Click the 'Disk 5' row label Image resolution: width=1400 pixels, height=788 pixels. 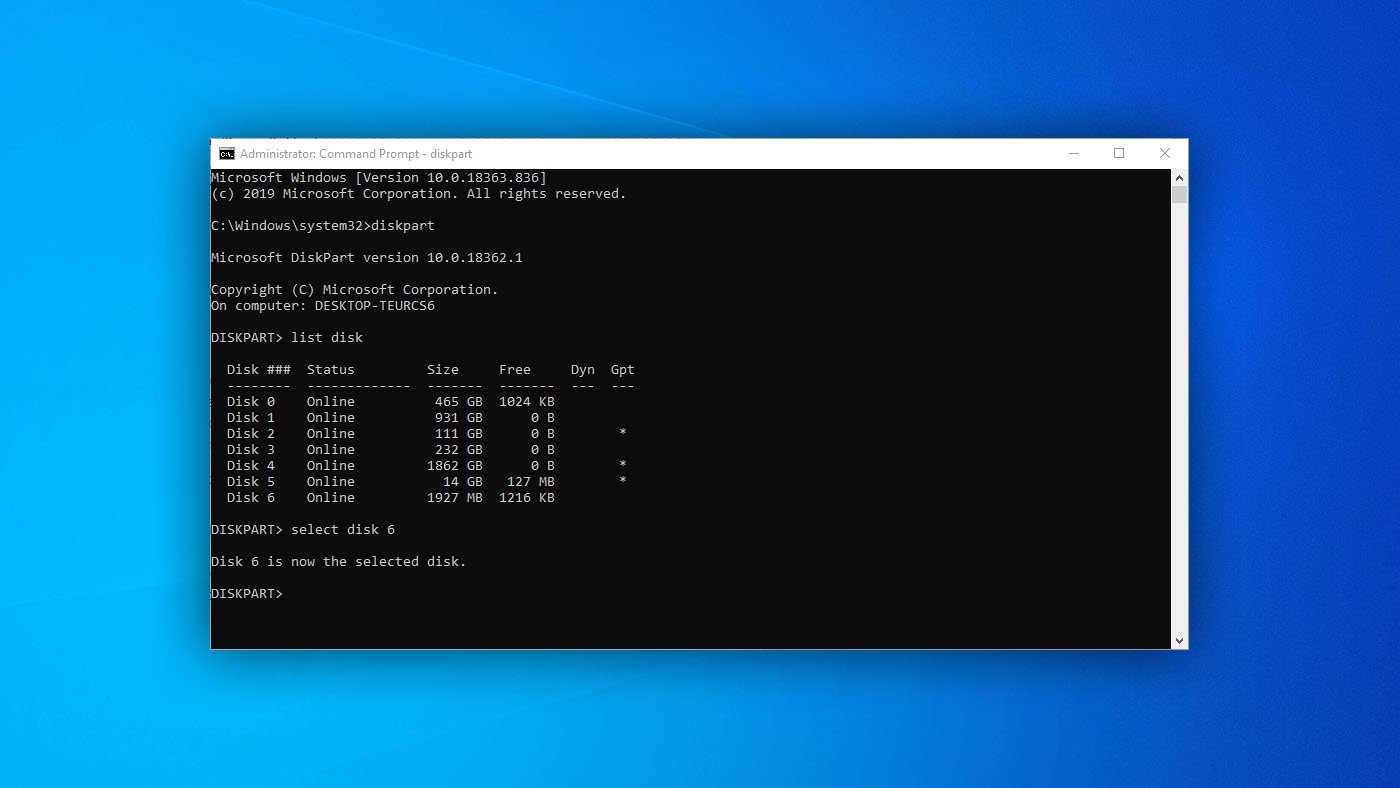click(251, 481)
